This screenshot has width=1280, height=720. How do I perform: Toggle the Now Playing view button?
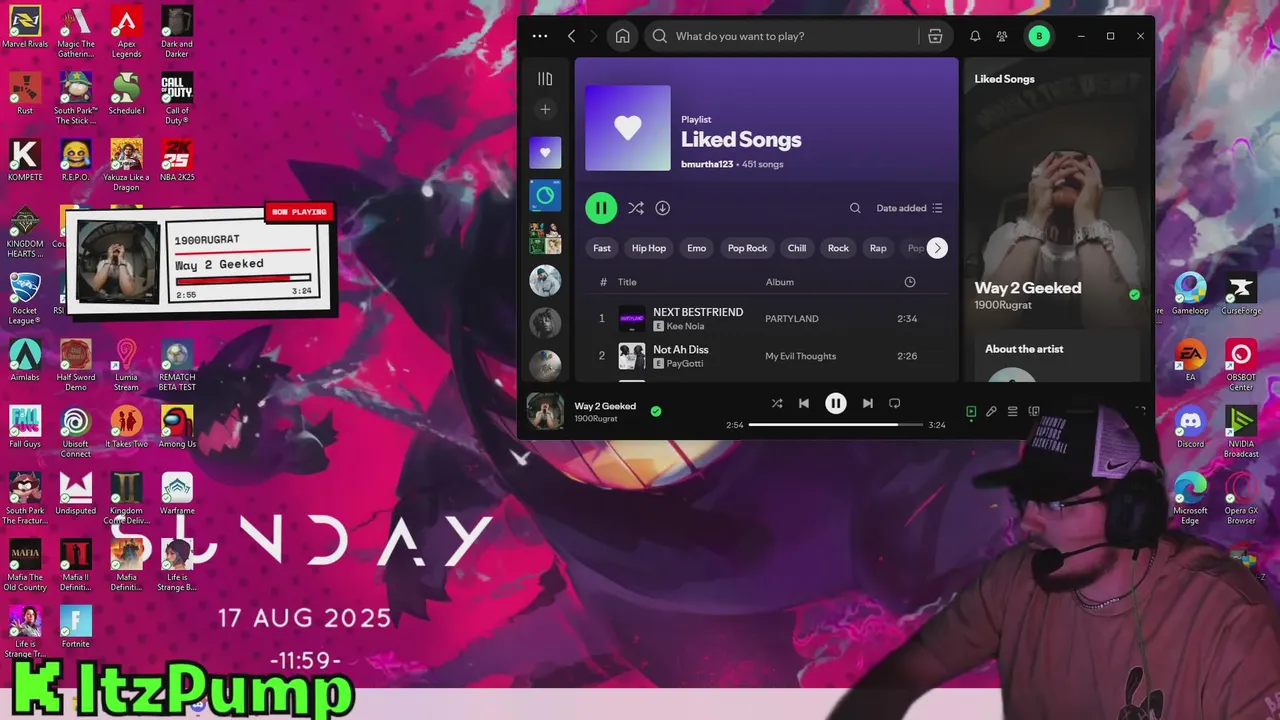click(x=971, y=411)
